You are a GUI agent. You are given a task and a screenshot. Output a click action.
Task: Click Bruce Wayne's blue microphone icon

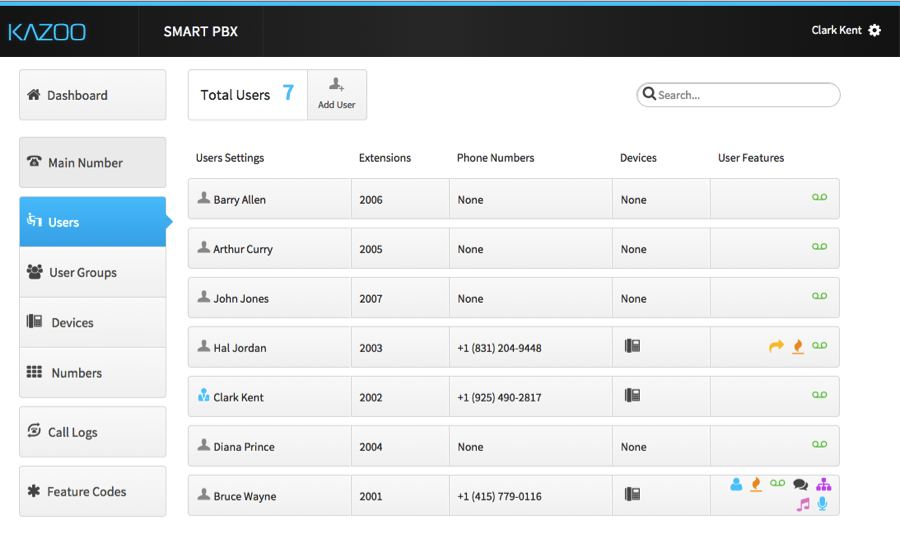823,503
